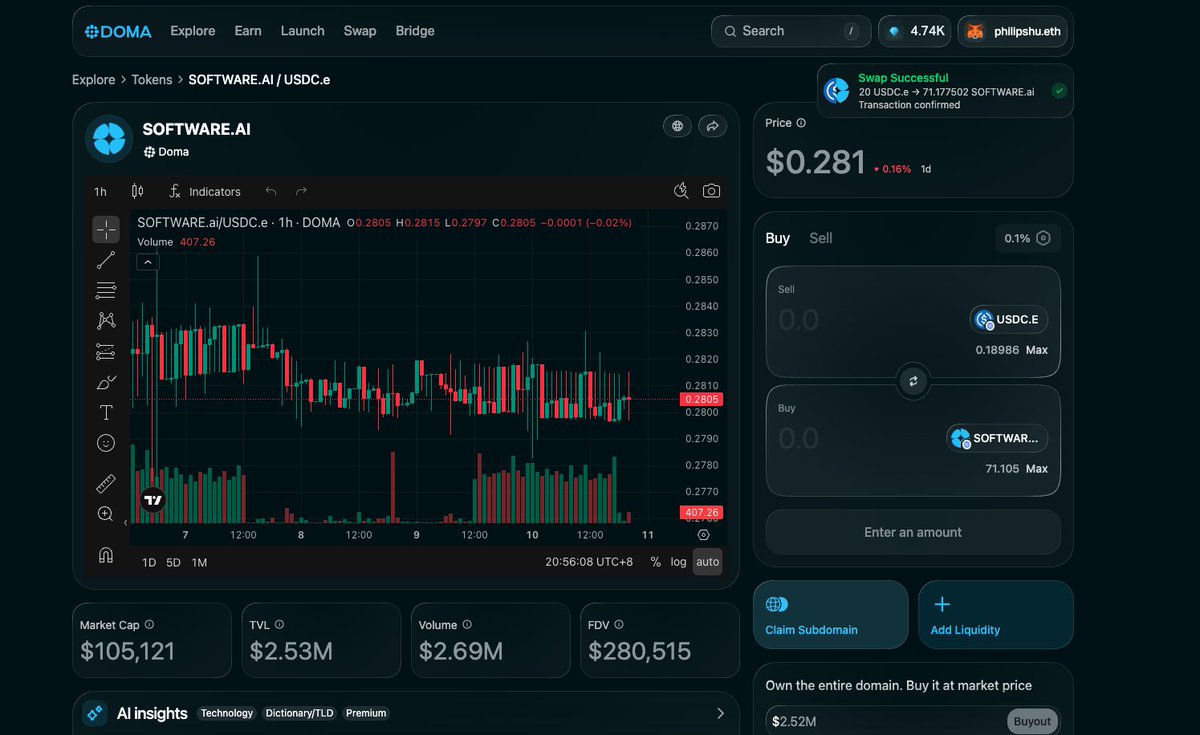Select the ruler measure tool

tap(106, 484)
